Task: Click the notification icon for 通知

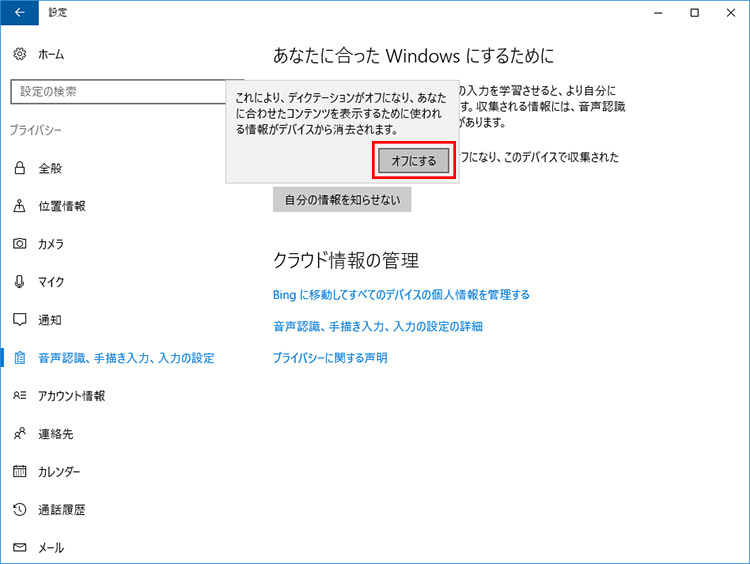Action: [19, 320]
